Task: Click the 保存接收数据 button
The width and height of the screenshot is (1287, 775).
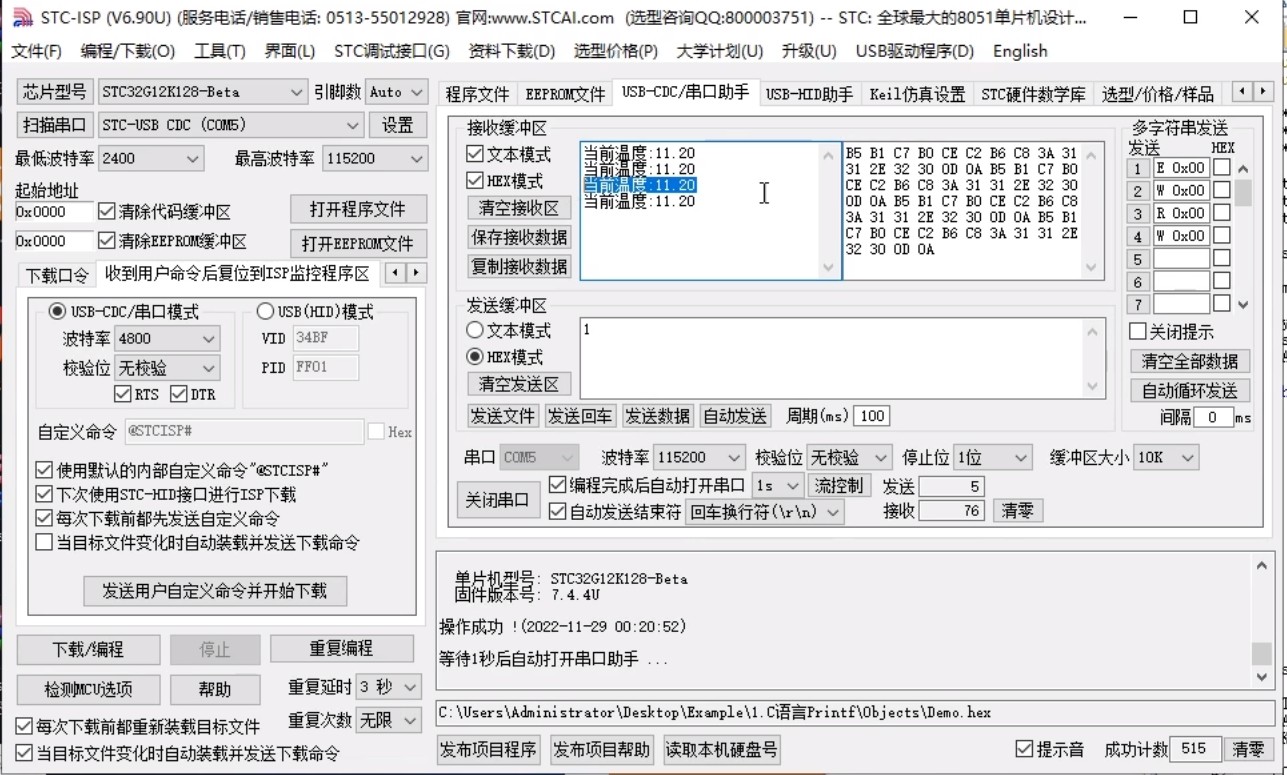Action: [519, 237]
